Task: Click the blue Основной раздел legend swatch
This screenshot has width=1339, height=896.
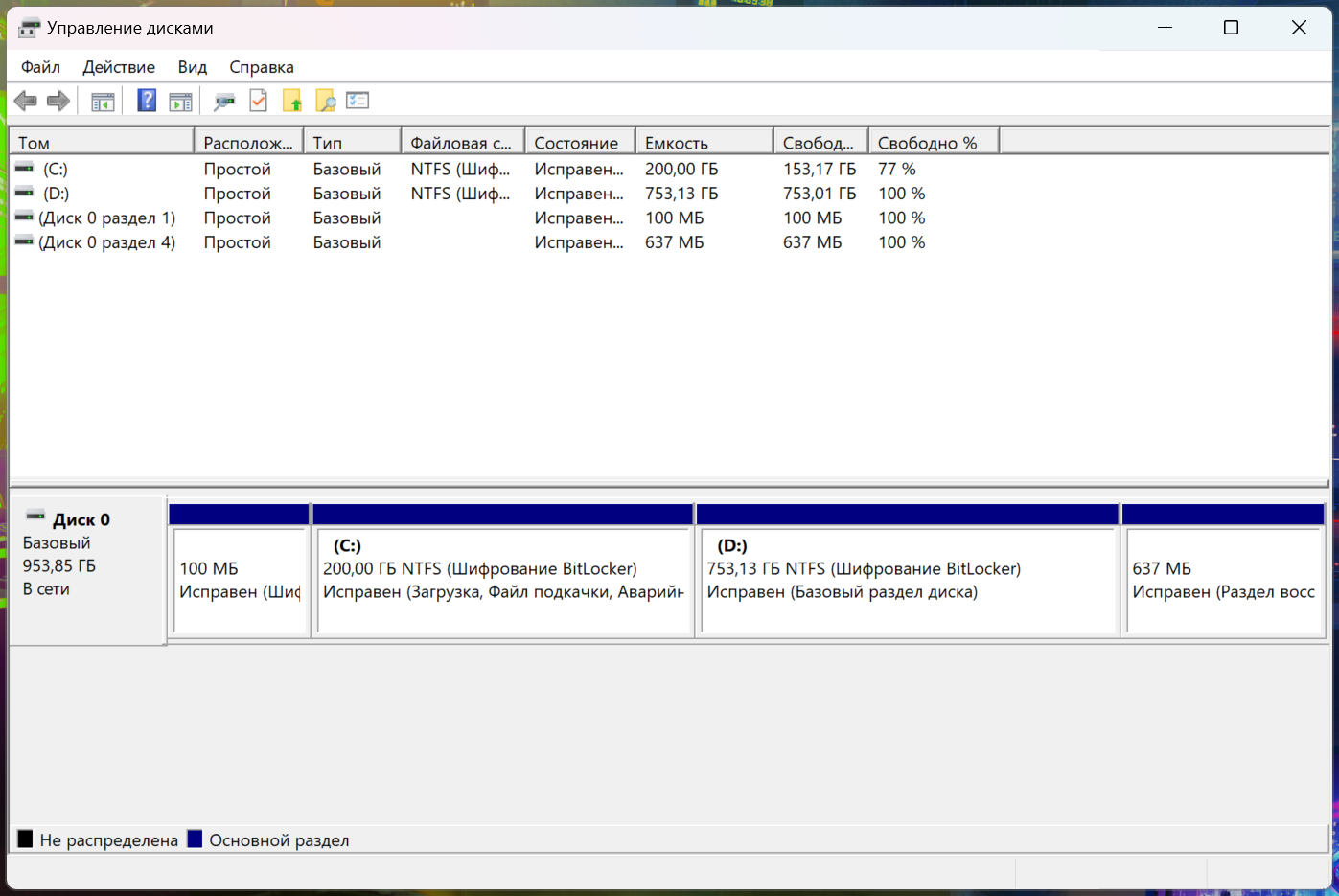Action: [x=195, y=839]
